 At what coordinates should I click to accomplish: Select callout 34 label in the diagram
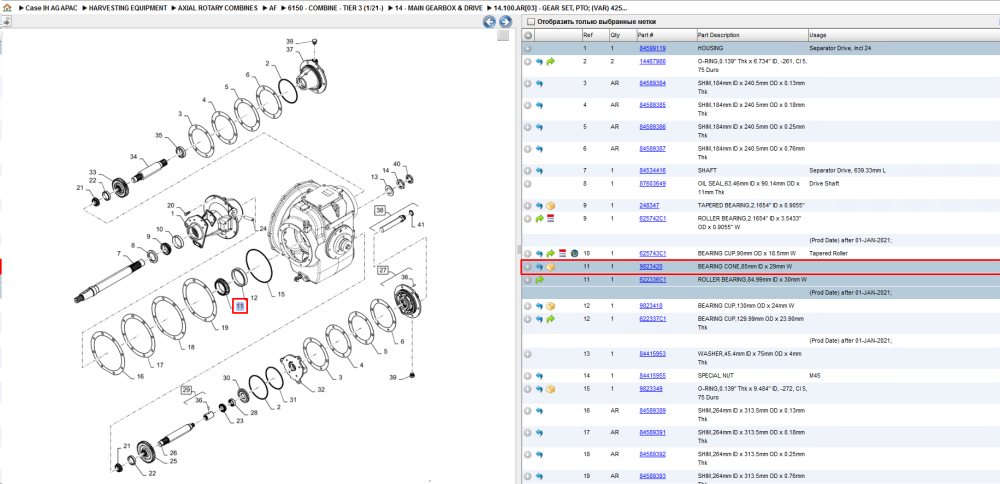(x=133, y=156)
